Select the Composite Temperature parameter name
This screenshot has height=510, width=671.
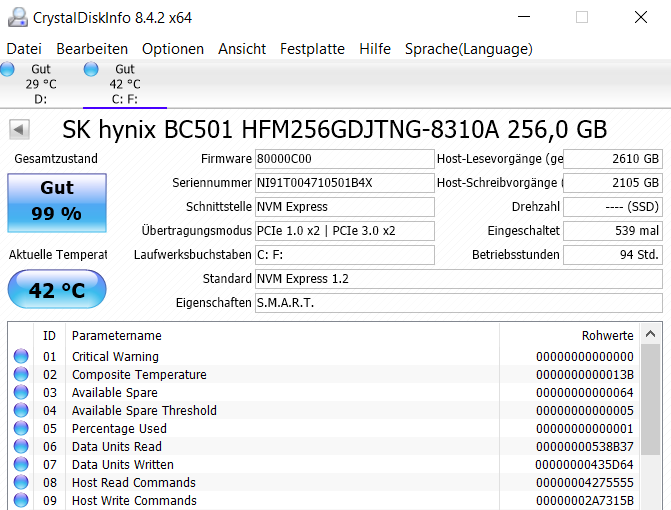[x=139, y=374]
